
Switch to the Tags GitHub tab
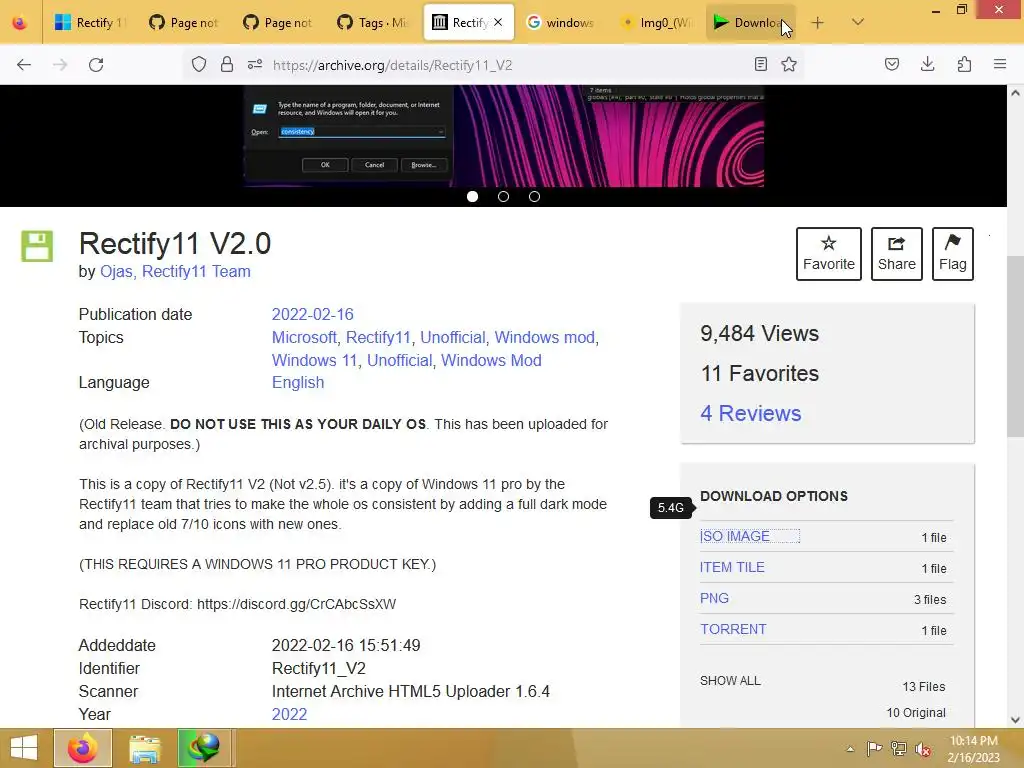pyautogui.click(x=372, y=23)
